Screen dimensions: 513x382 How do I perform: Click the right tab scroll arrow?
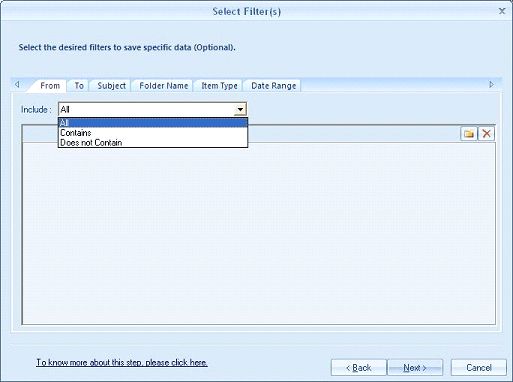tap(491, 85)
